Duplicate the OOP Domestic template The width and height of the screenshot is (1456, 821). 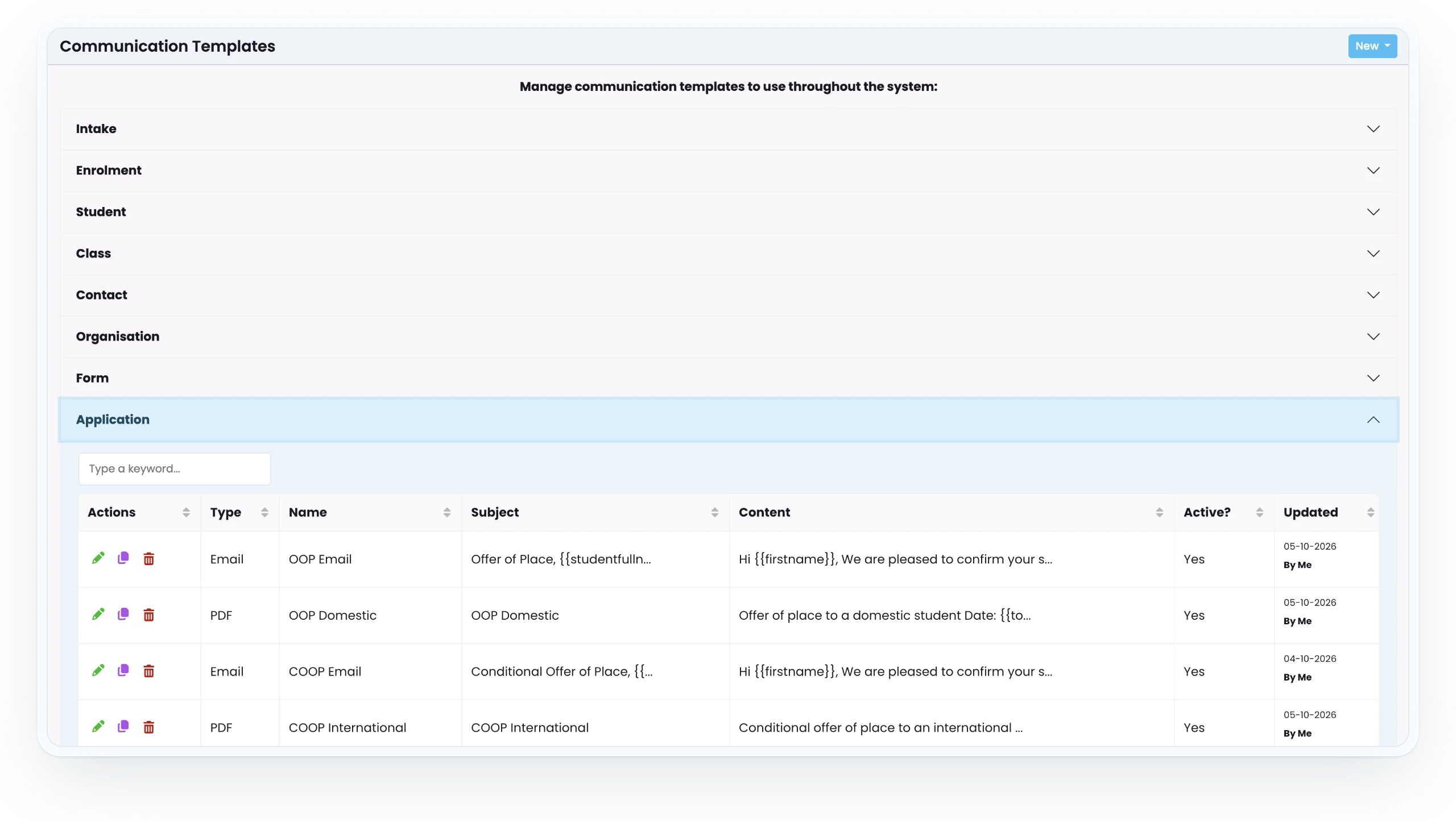click(123, 615)
